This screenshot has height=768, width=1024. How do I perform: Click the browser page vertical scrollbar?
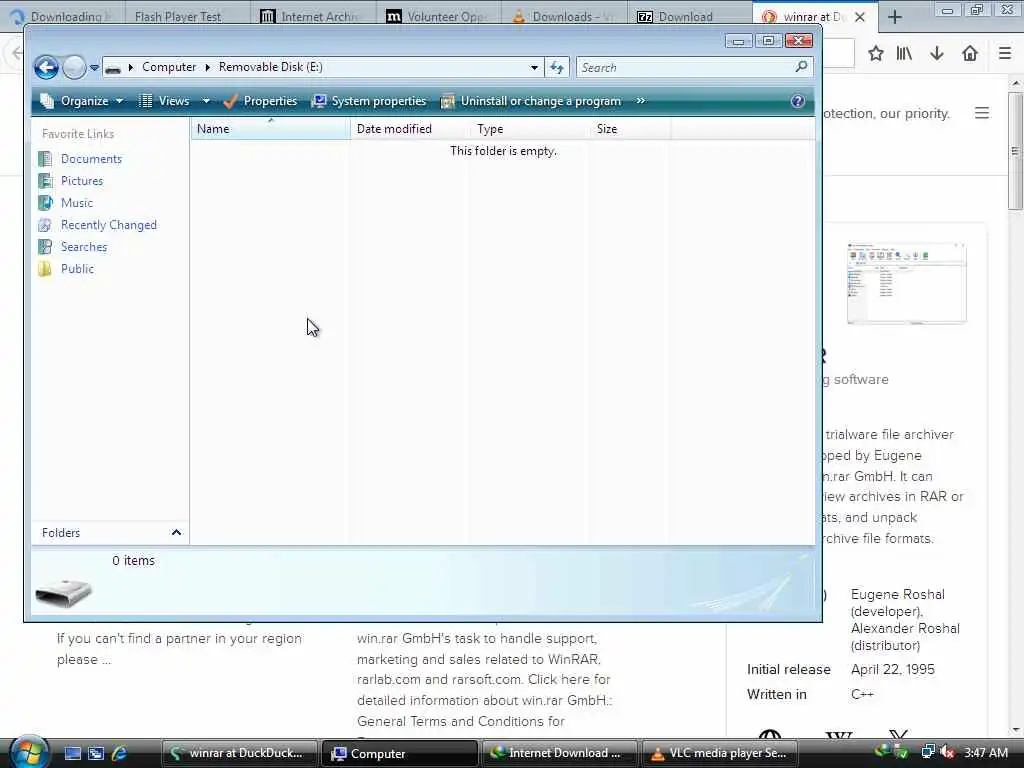[1016, 150]
